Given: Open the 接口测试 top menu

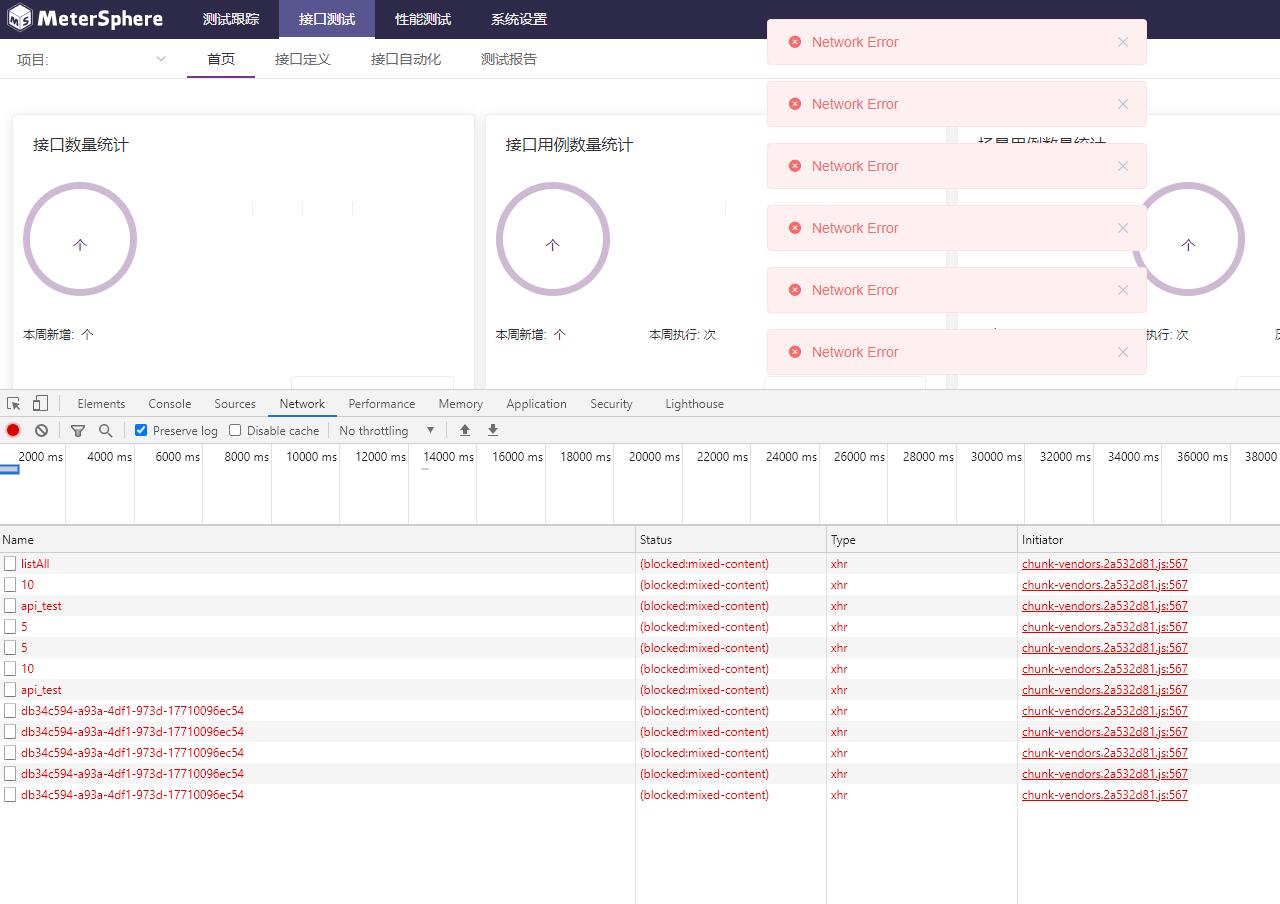Looking at the screenshot, I should pyautogui.click(x=327, y=19).
